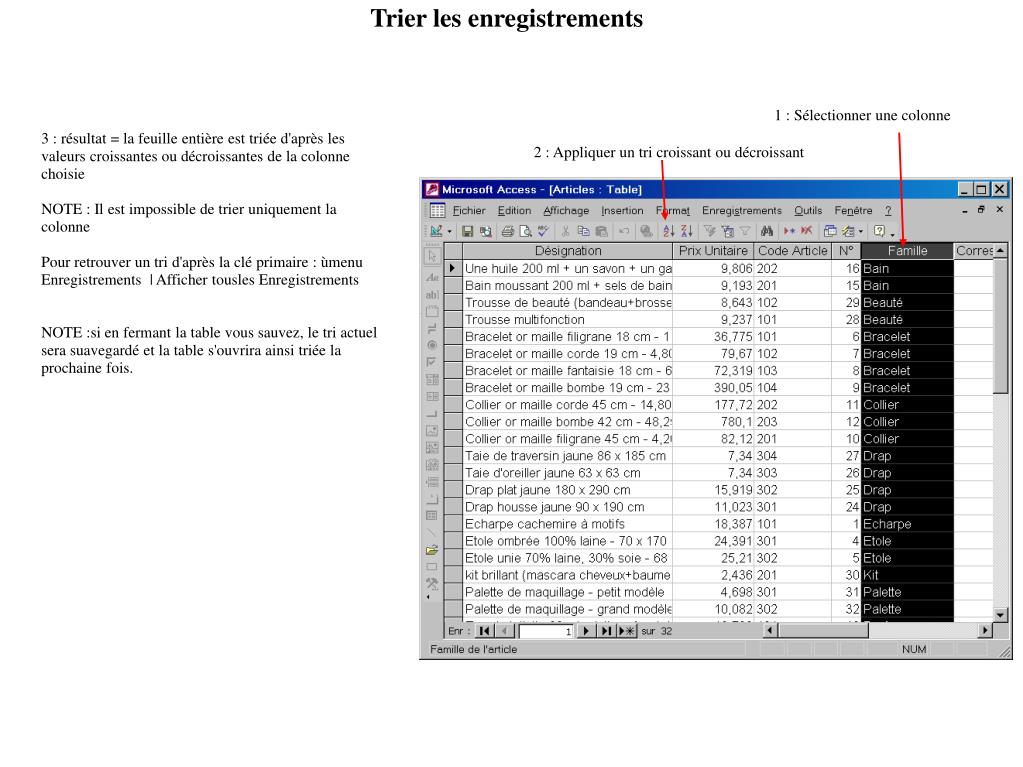
Task: Open Print Preview from the toolbar
Action: [x=525, y=231]
